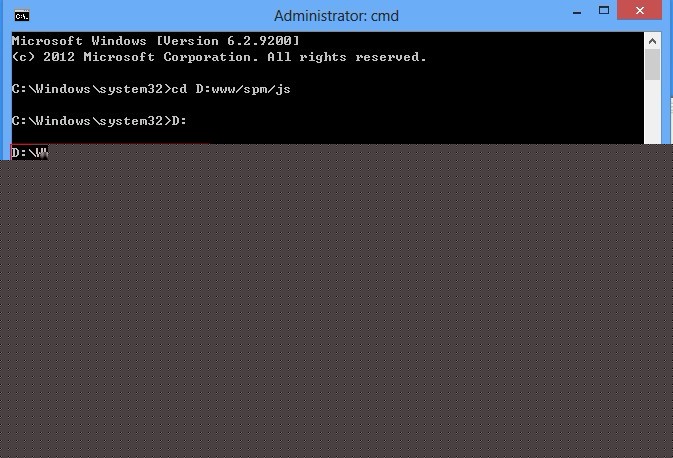Click the "All rights reserved." text
The height and width of the screenshot is (458, 673).
pyautogui.click(x=347, y=57)
